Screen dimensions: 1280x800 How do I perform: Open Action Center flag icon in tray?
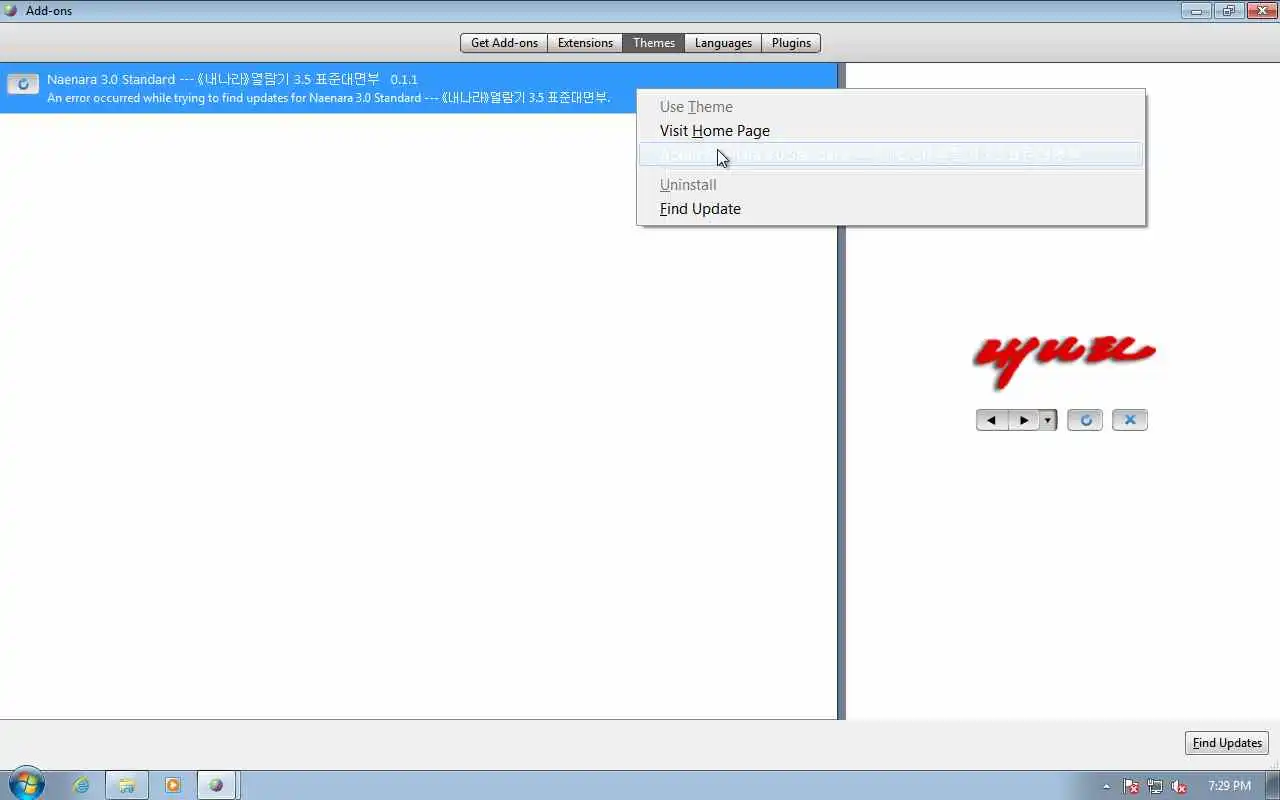(1131, 786)
